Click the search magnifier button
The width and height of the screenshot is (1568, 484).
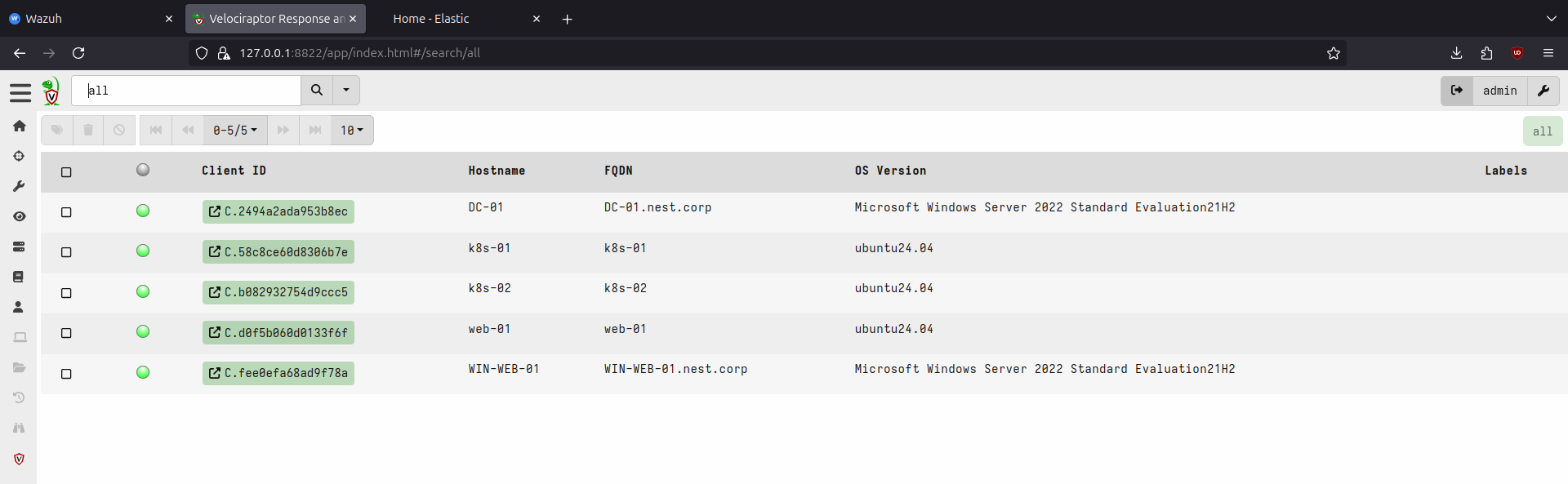(x=317, y=91)
